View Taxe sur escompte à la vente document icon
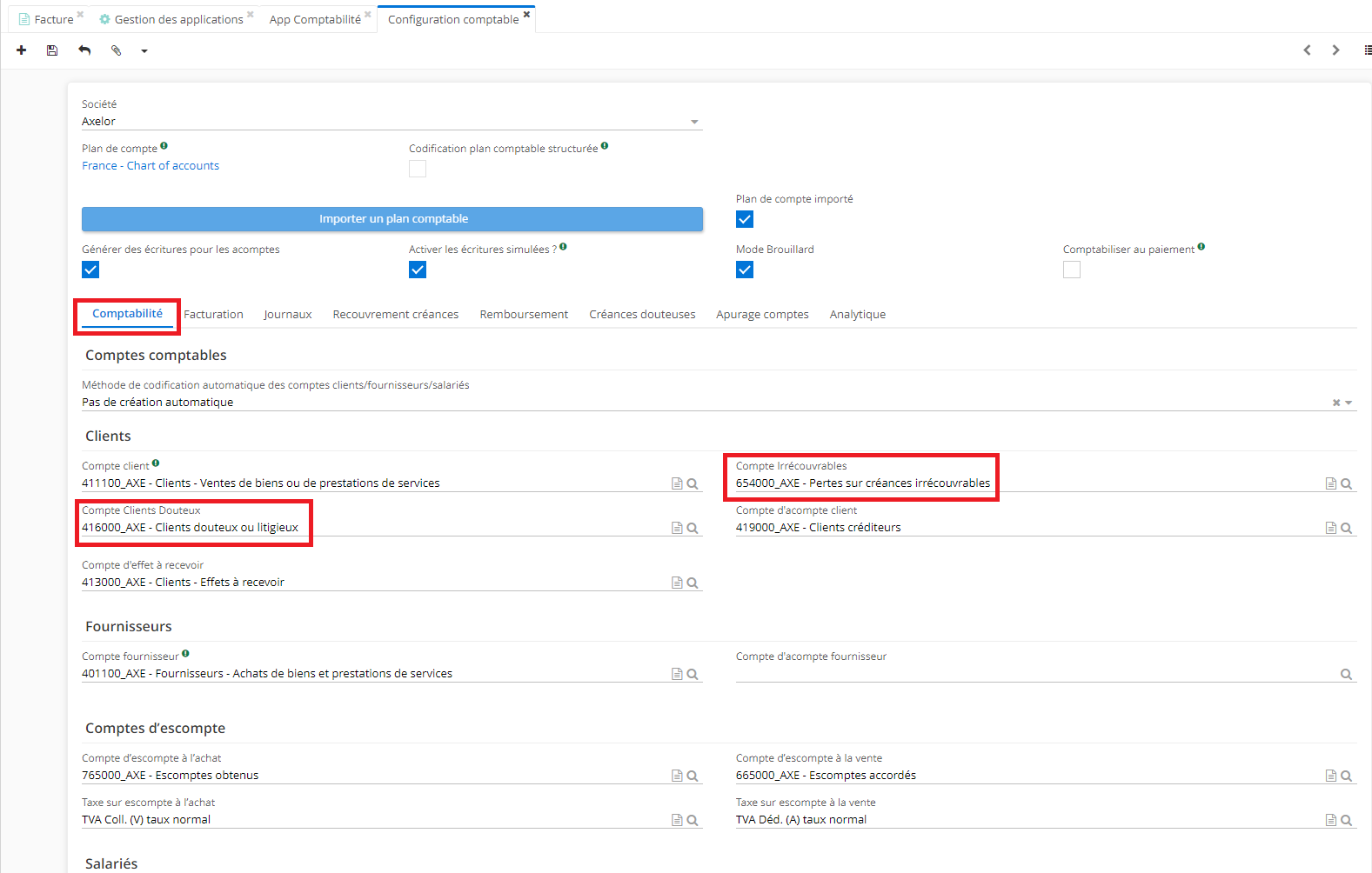The height and width of the screenshot is (873, 1372). point(1330,820)
